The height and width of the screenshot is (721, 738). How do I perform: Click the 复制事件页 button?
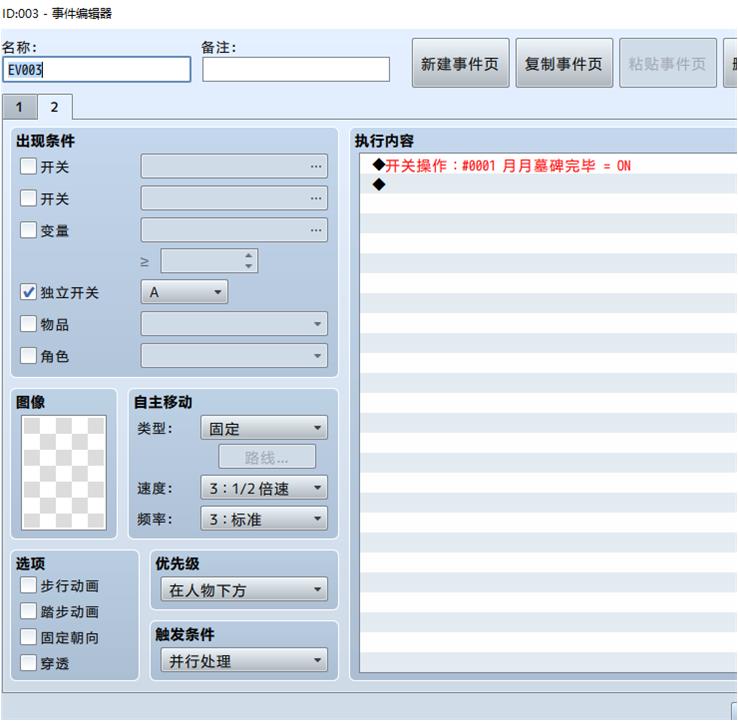pyautogui.click(x=564, y=63)
